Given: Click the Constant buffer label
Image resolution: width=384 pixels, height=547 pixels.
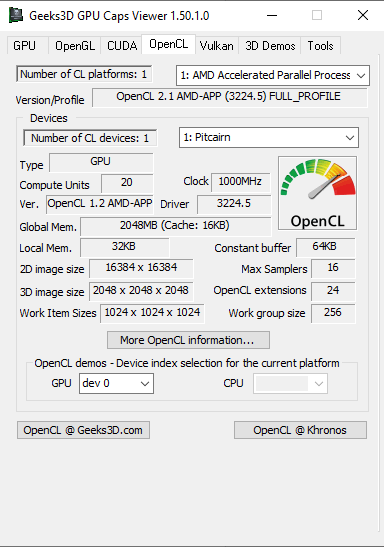Looking at the screenshot, I should pyautogui.click(x=253, y=248).
